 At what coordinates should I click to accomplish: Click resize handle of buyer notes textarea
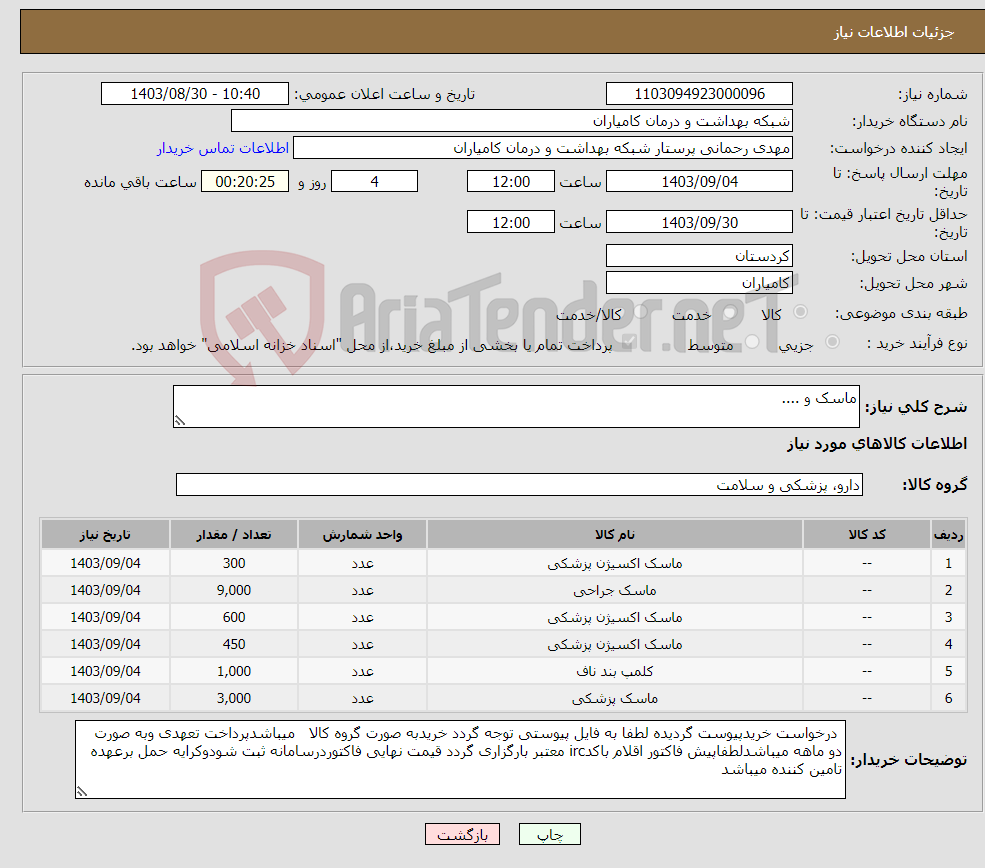click(x=82, y=791)
